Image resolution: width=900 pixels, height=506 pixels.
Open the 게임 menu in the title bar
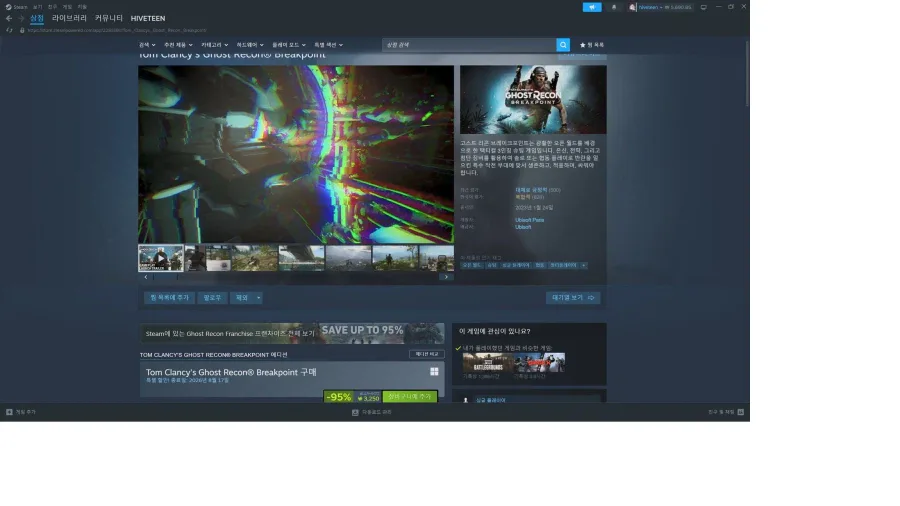coord(67,7)
